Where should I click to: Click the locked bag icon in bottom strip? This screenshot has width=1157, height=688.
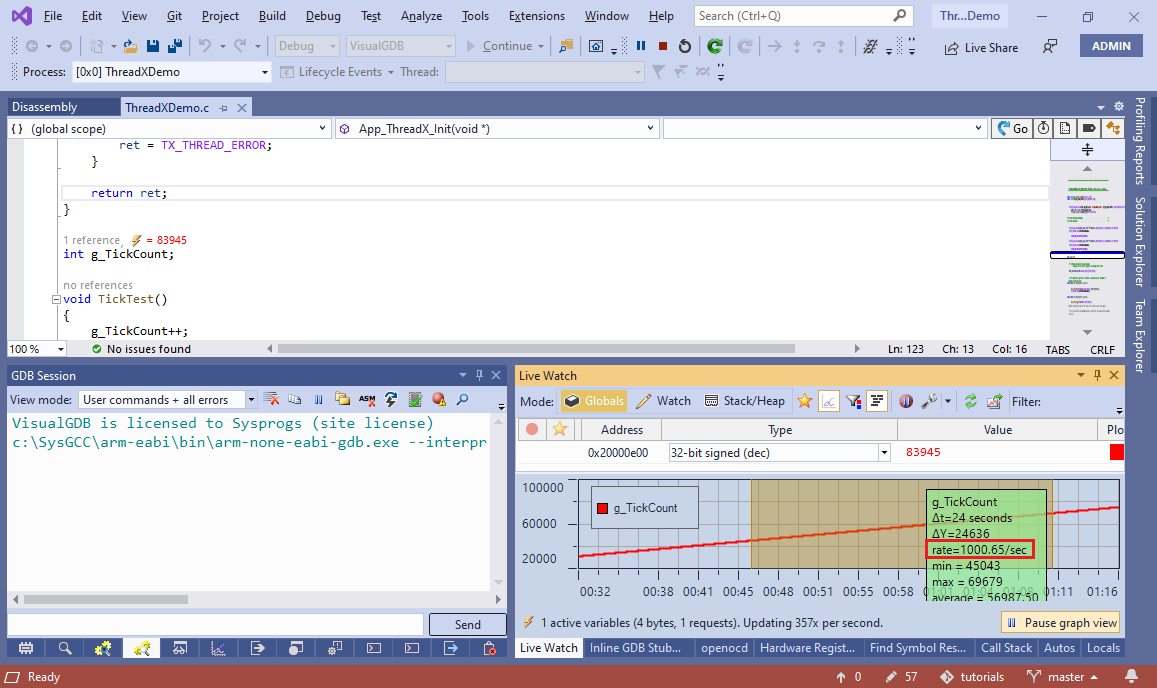pos(489,648)
